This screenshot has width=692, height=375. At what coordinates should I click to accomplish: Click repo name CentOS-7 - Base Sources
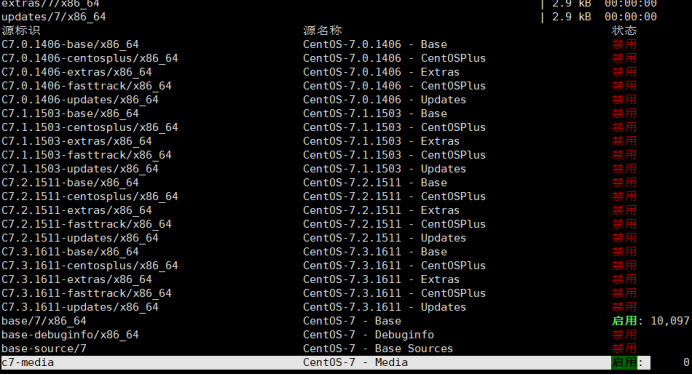378,349
